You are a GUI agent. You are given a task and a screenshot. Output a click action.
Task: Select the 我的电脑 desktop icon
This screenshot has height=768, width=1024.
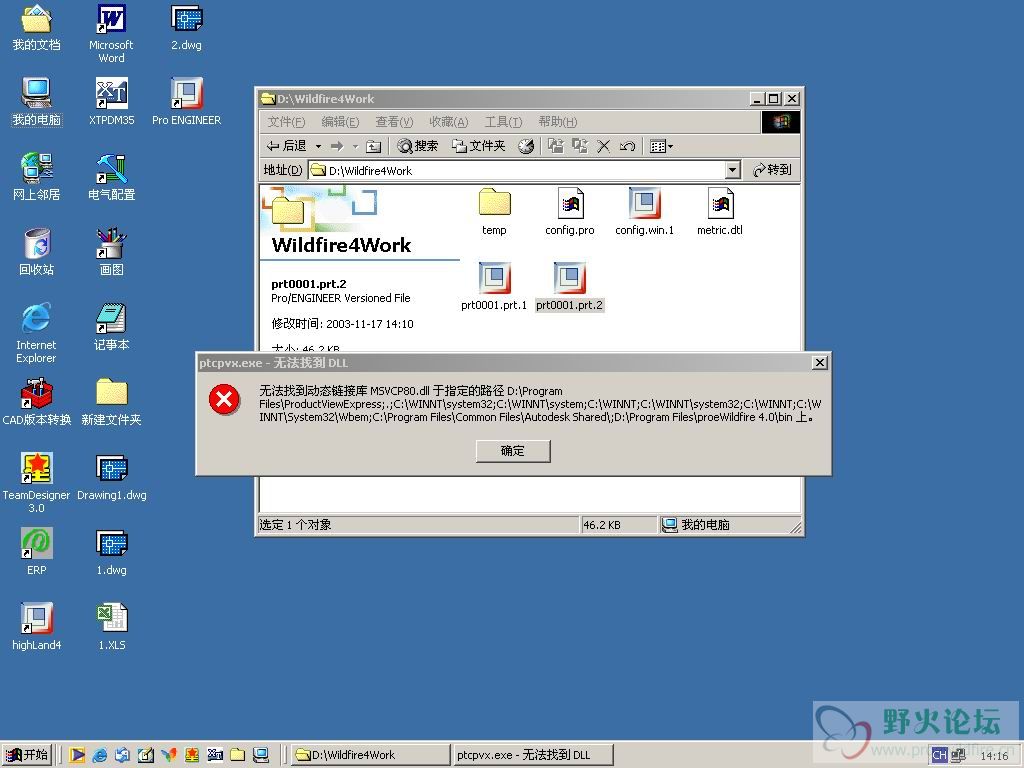(37, 102)
